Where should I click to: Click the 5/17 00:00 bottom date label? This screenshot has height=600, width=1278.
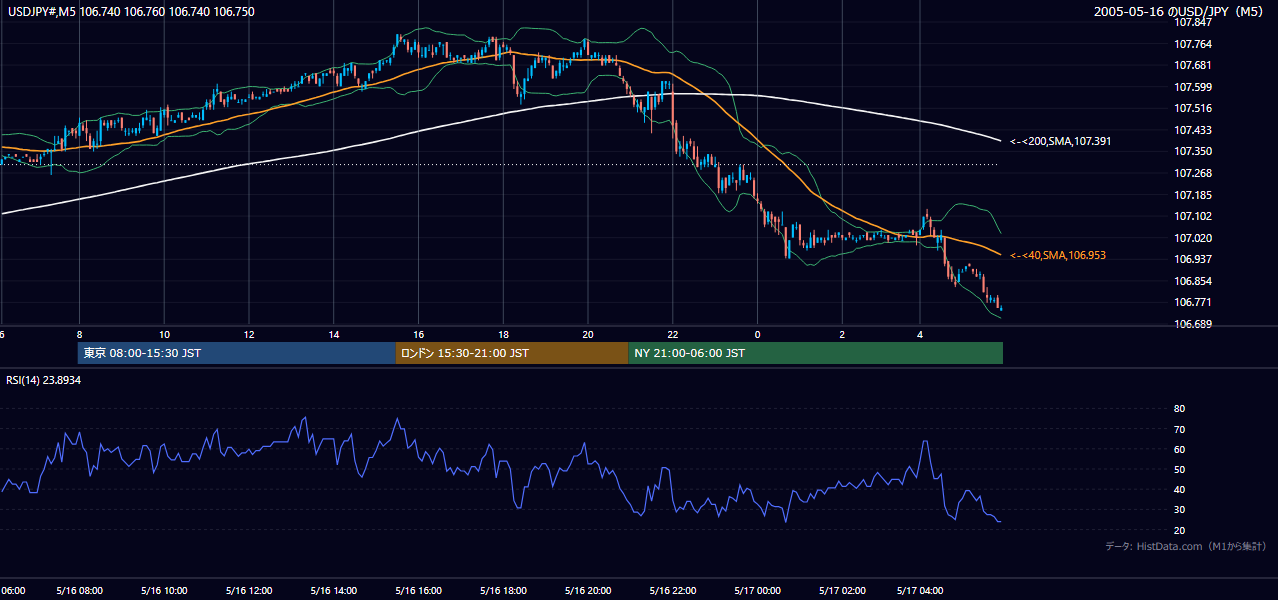tap(757, 590)
